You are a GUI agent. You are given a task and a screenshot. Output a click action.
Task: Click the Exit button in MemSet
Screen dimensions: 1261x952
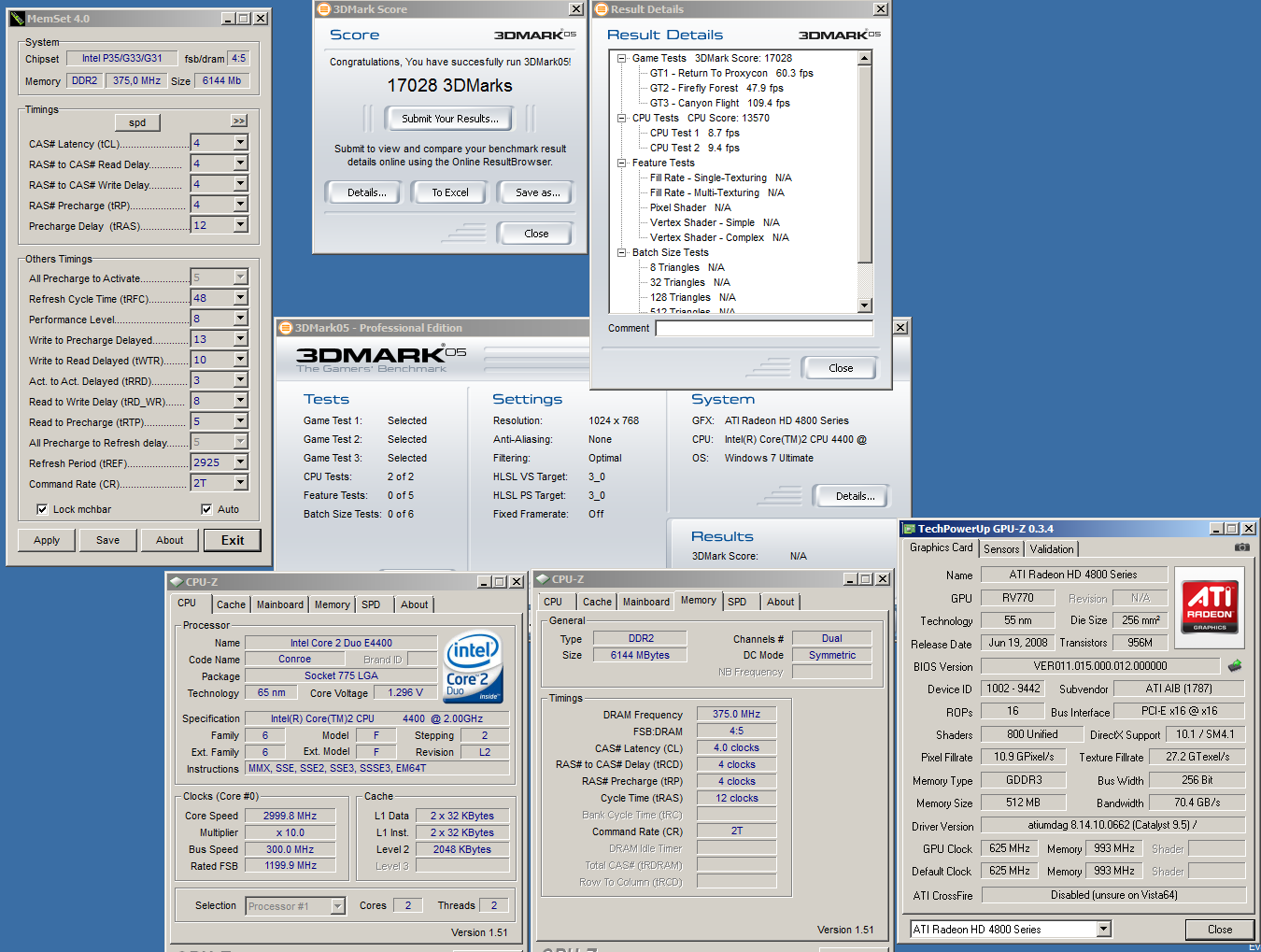tap(233, 540)
